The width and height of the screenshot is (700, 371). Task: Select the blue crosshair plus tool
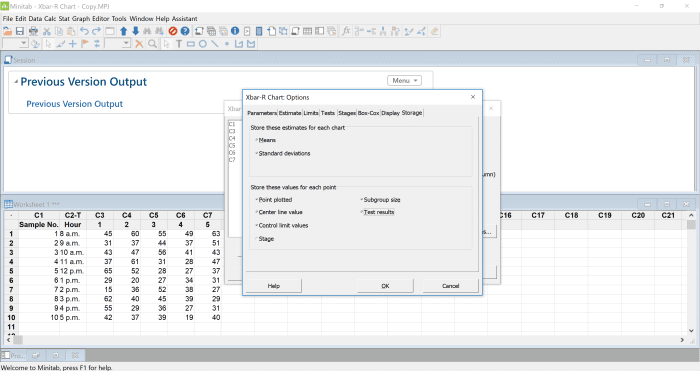pos(72,44)
